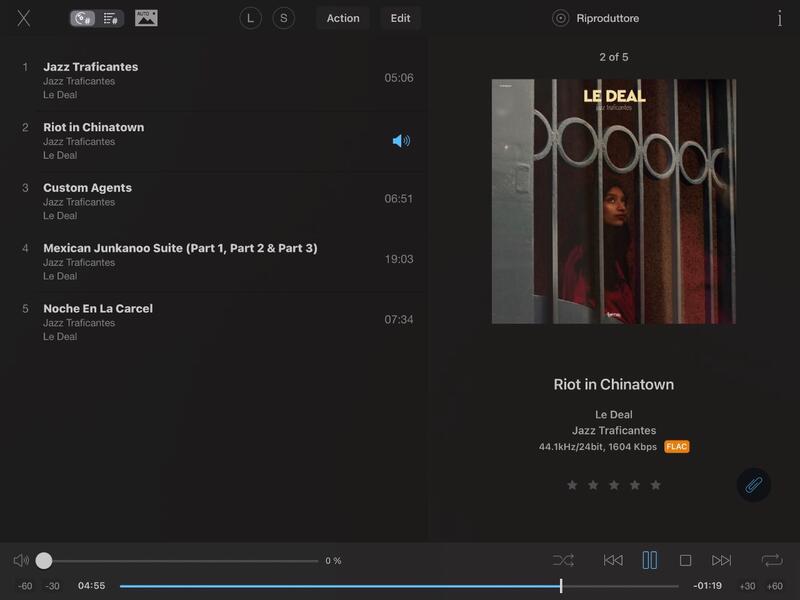Select the Riproduttore output device

[597, 18]
